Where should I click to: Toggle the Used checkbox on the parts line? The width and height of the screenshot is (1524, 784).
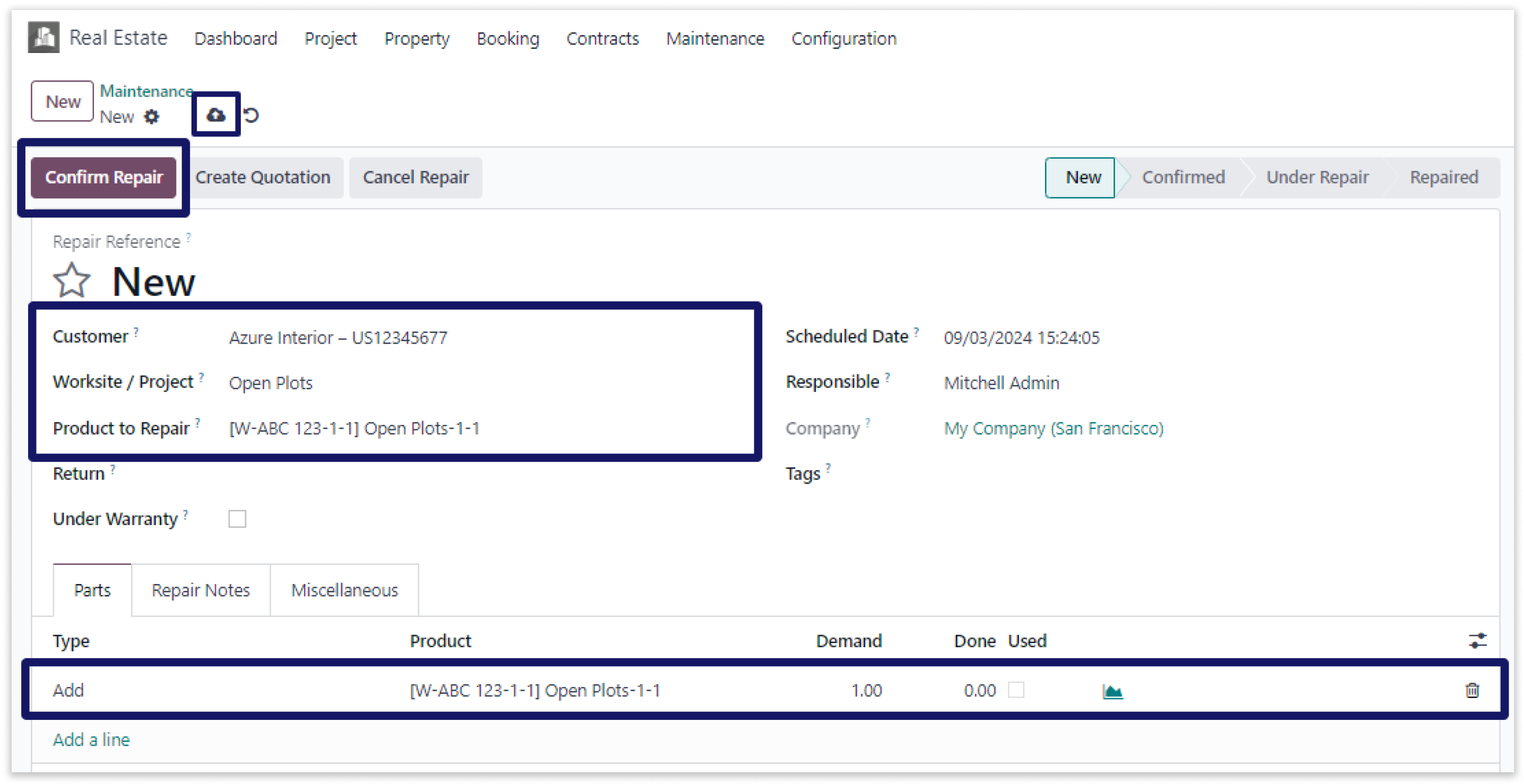pyautogui.click(x=1016, y=690)
